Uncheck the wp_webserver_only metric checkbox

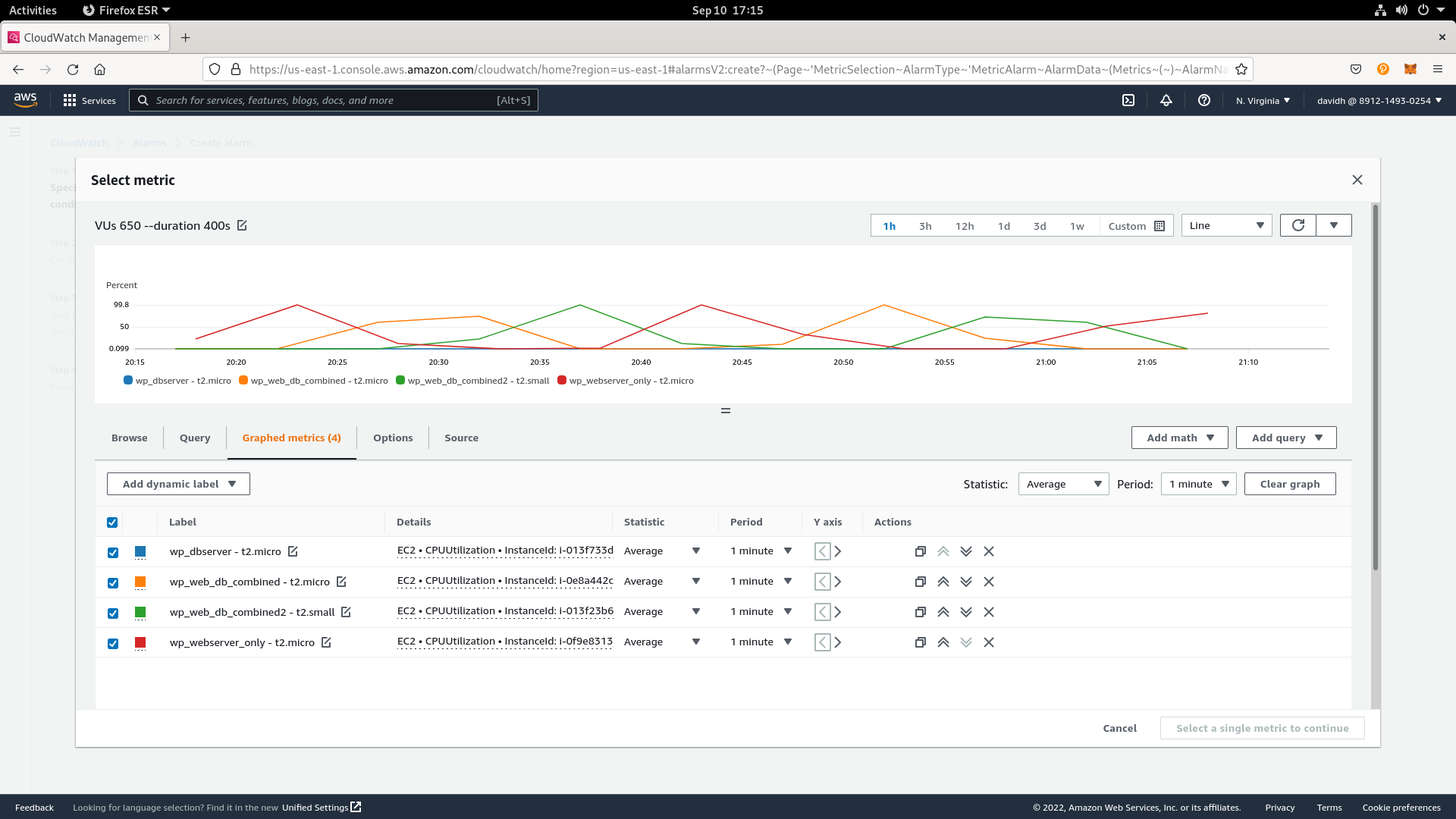coord(113,643)
